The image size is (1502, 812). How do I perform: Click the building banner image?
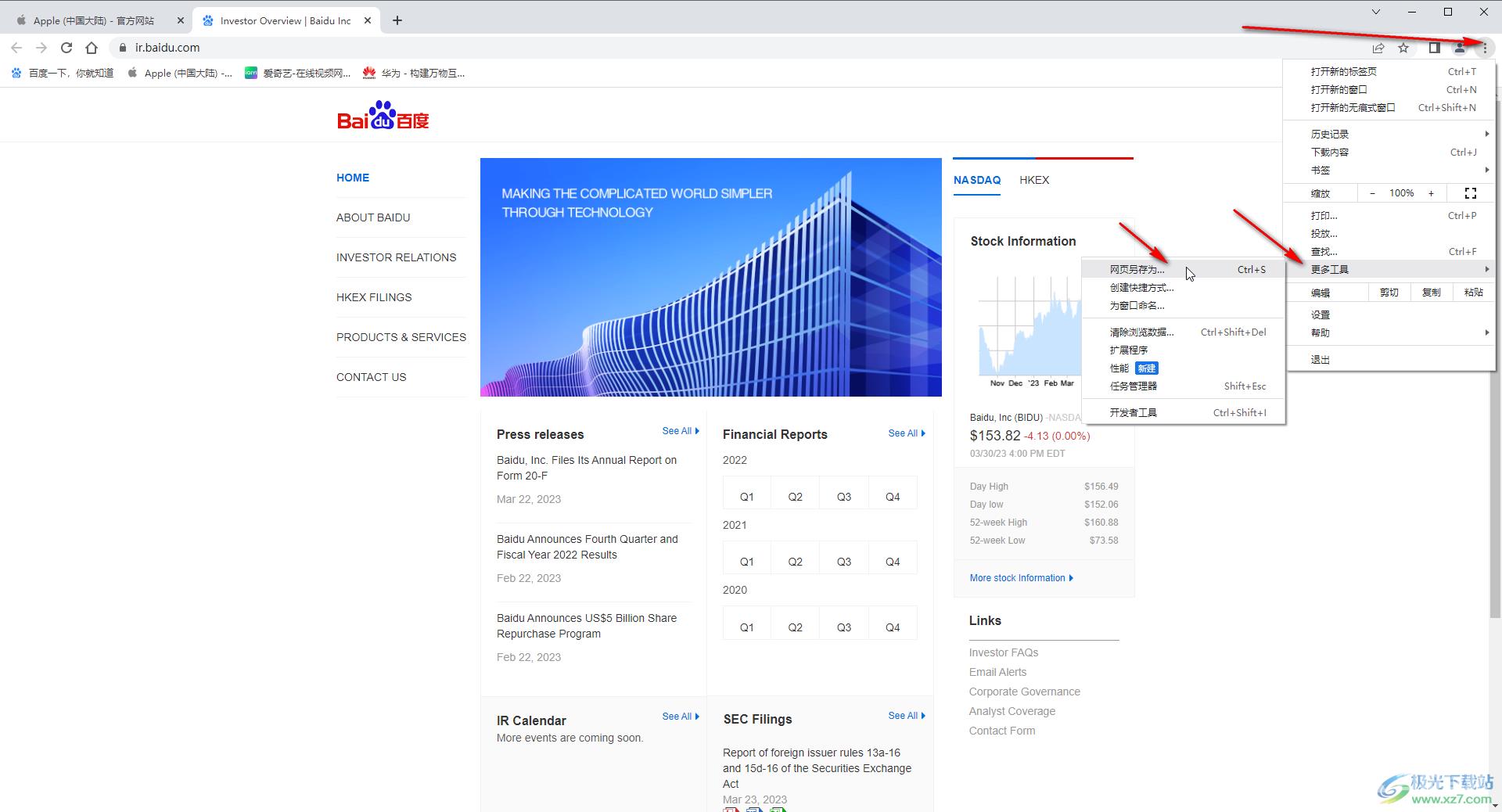pyautogui.click(x=710, y=277)
